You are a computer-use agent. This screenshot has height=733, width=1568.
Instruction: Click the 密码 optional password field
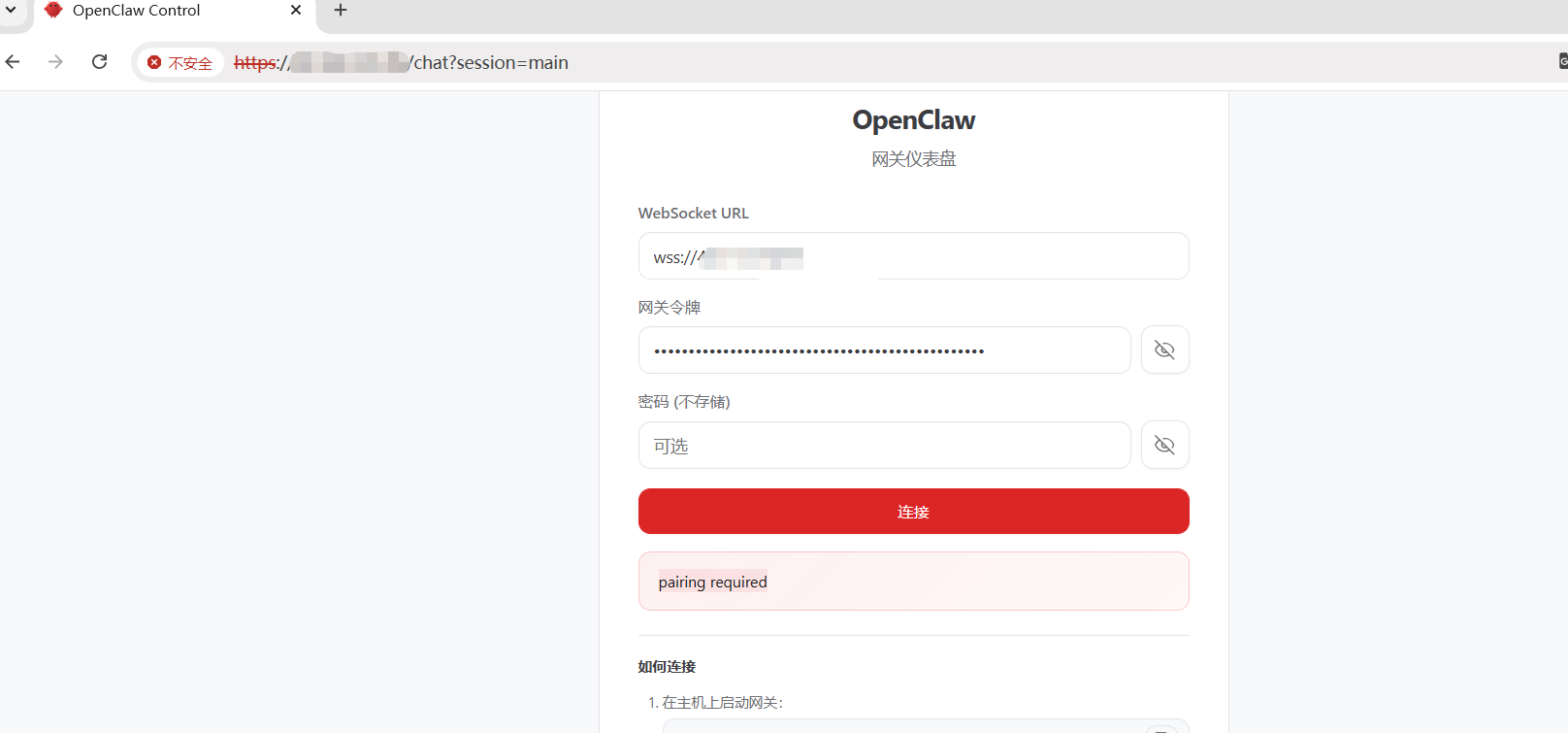pyautogui.click(x=883, y=446)
